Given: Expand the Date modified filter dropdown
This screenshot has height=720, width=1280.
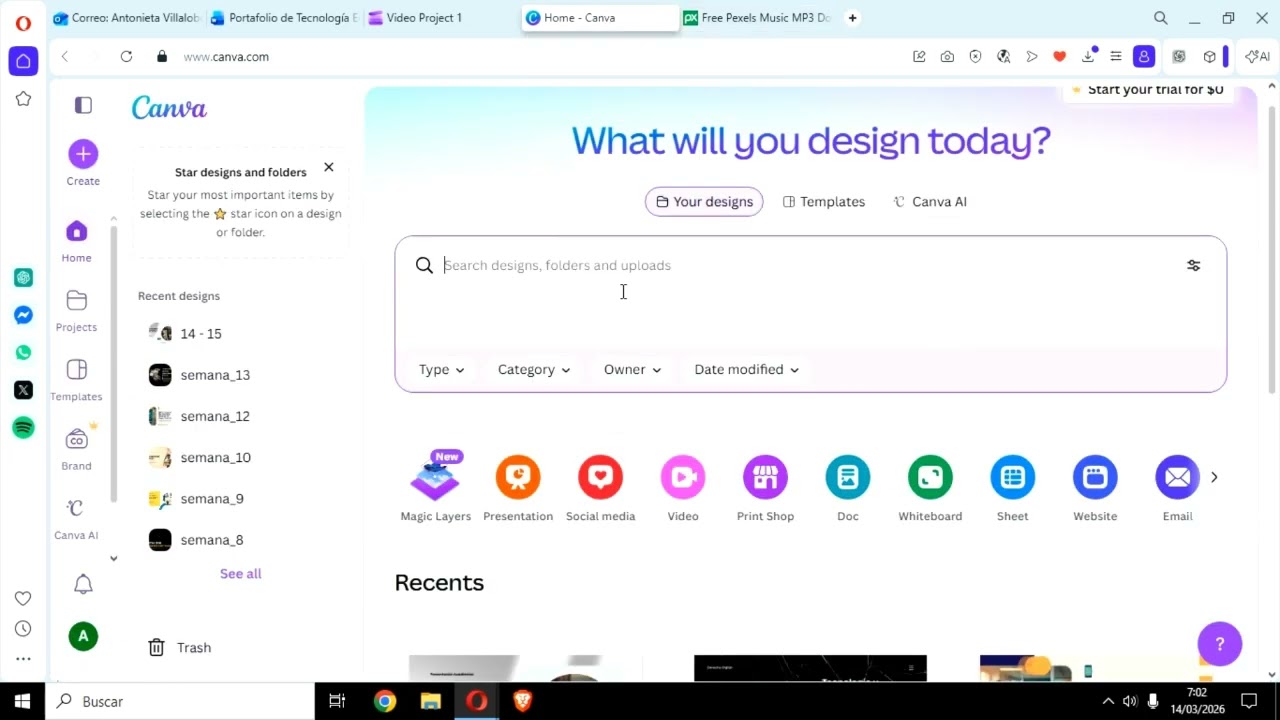Looking at the screenshot, I should pyautogui.click(x=746, y=370).
